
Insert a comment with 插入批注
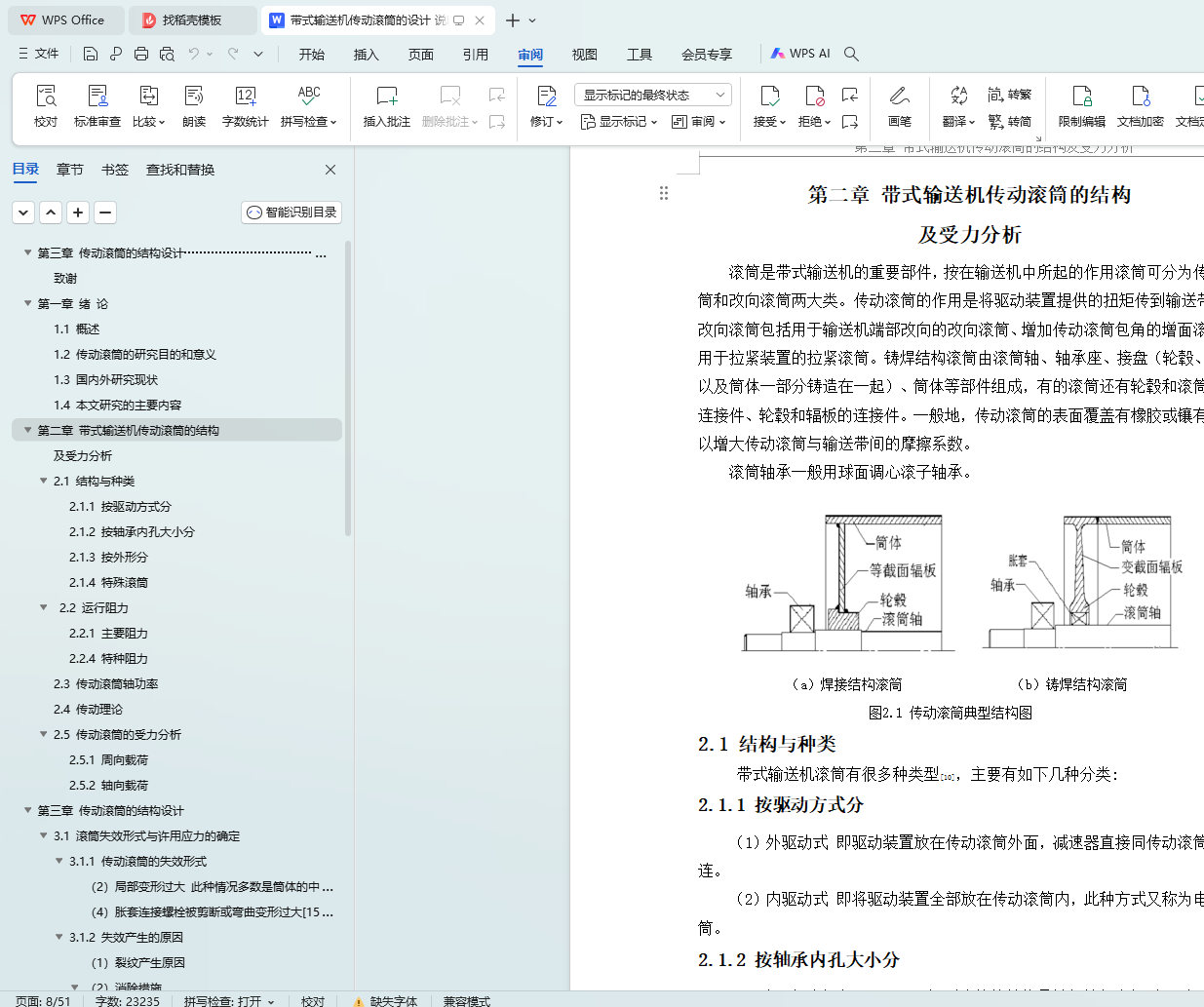click(x=387, y=105)
